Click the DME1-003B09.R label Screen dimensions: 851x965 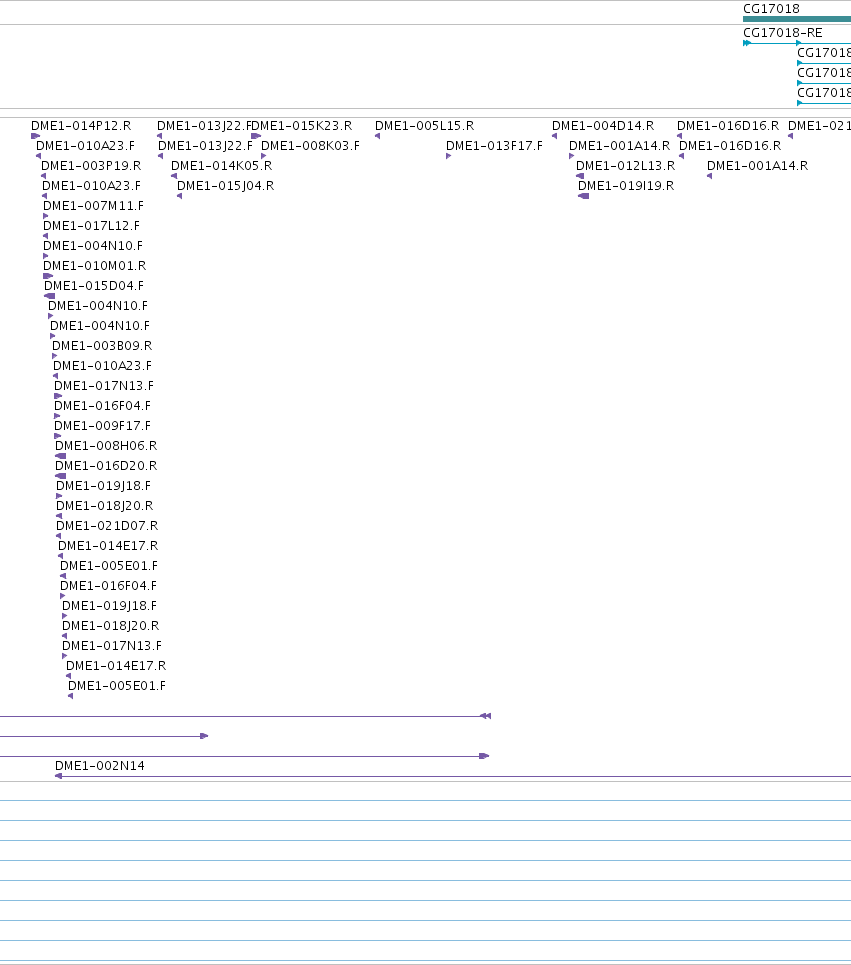click(x=102, y=346)
